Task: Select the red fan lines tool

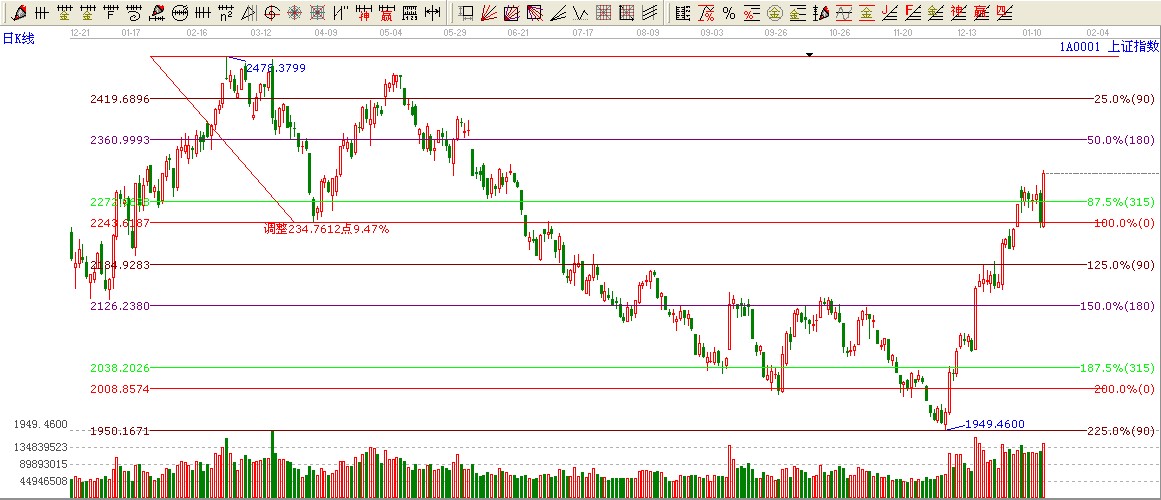Action: click(x=489, y=13)
